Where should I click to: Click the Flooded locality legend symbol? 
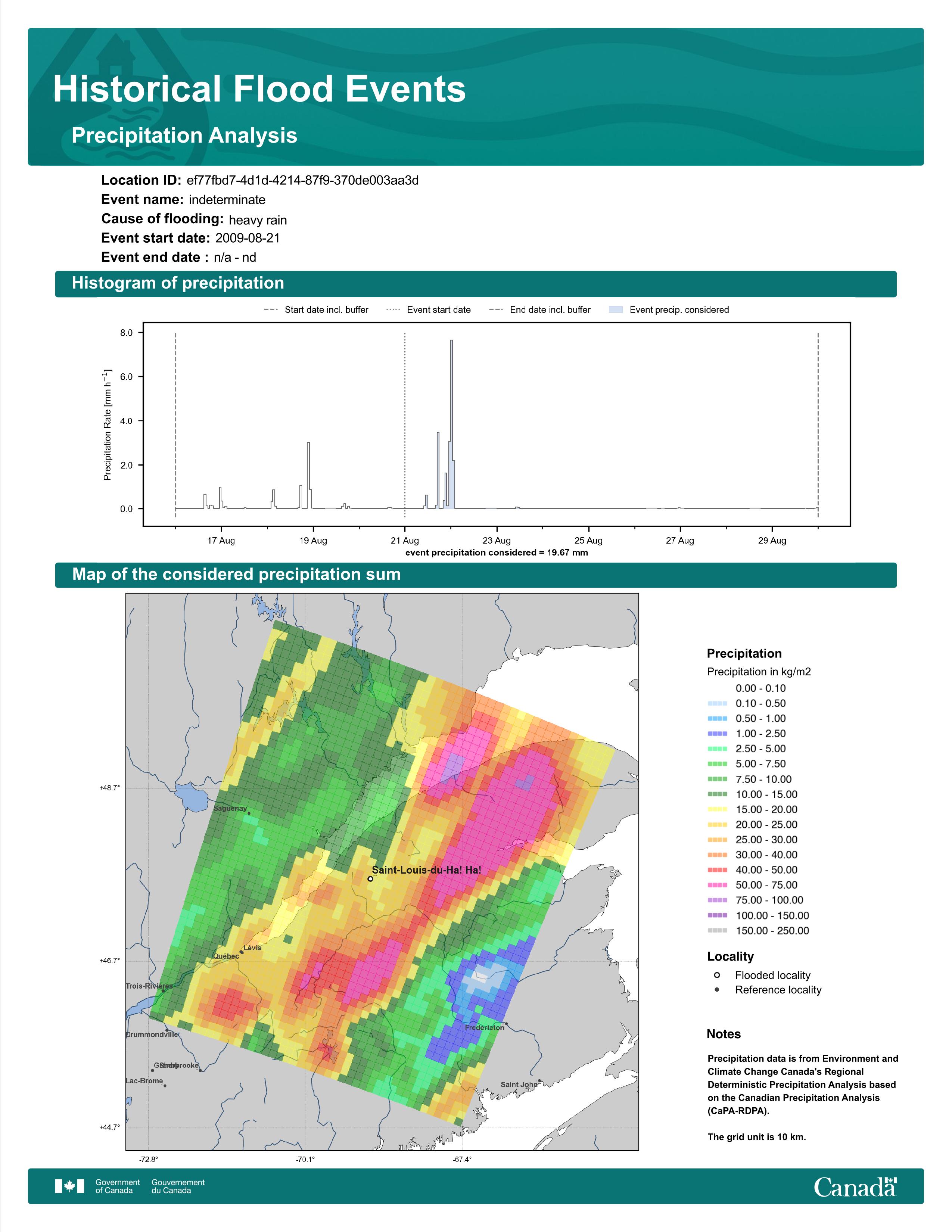pyautogui.click(x=717, y=975)
